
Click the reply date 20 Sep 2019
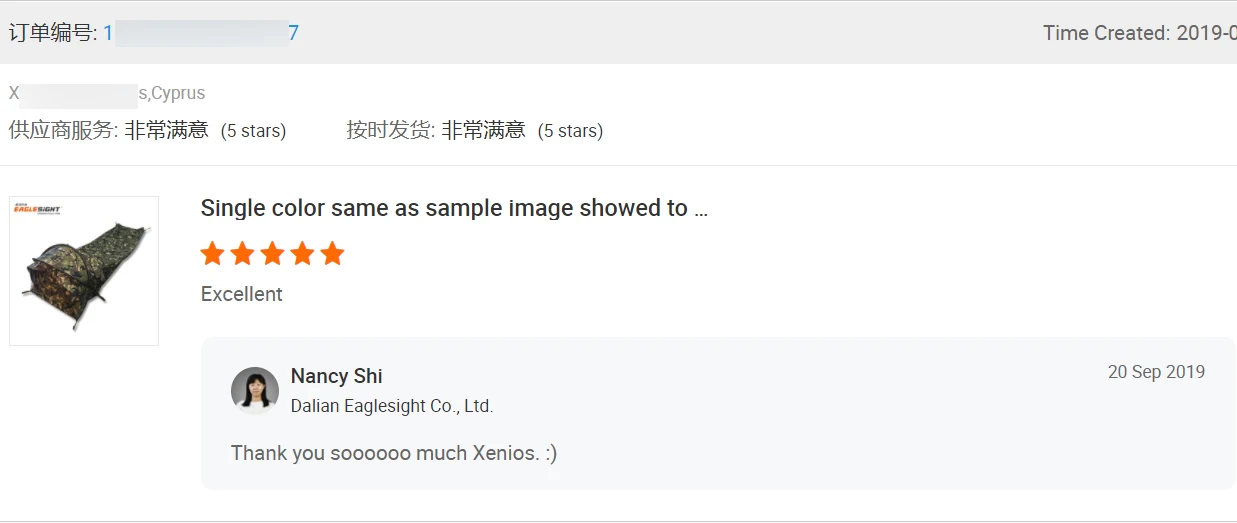point(1156,372)
